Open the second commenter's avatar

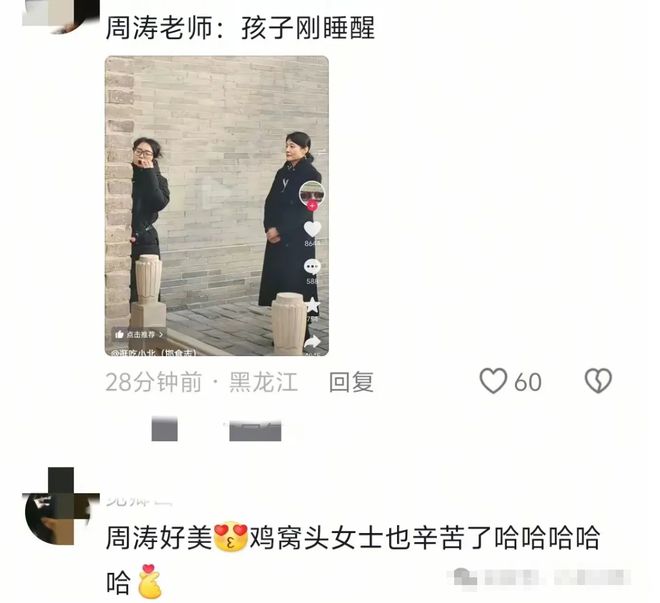[61, 506]
